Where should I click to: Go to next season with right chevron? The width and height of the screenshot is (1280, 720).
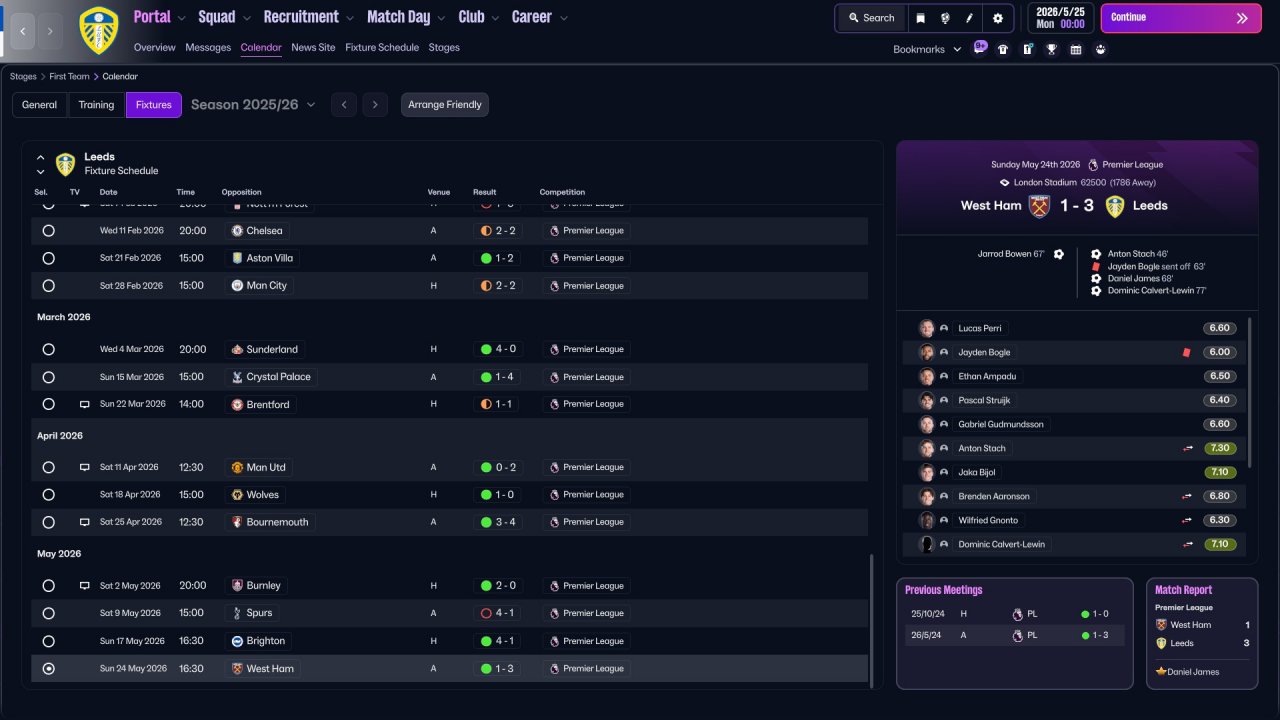pyautogui.click(x=375, y=105)
